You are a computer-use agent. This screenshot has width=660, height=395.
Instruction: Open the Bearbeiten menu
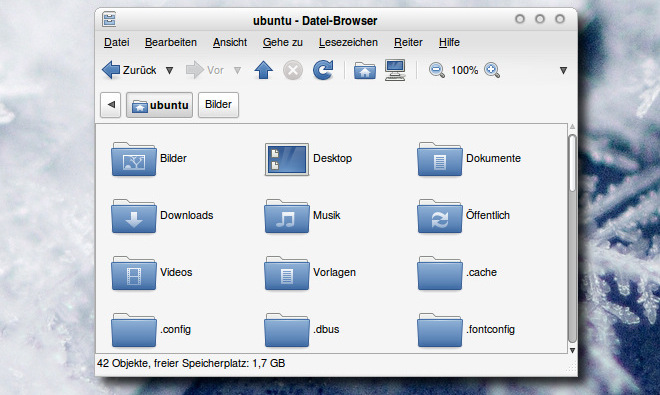[171, 43]
